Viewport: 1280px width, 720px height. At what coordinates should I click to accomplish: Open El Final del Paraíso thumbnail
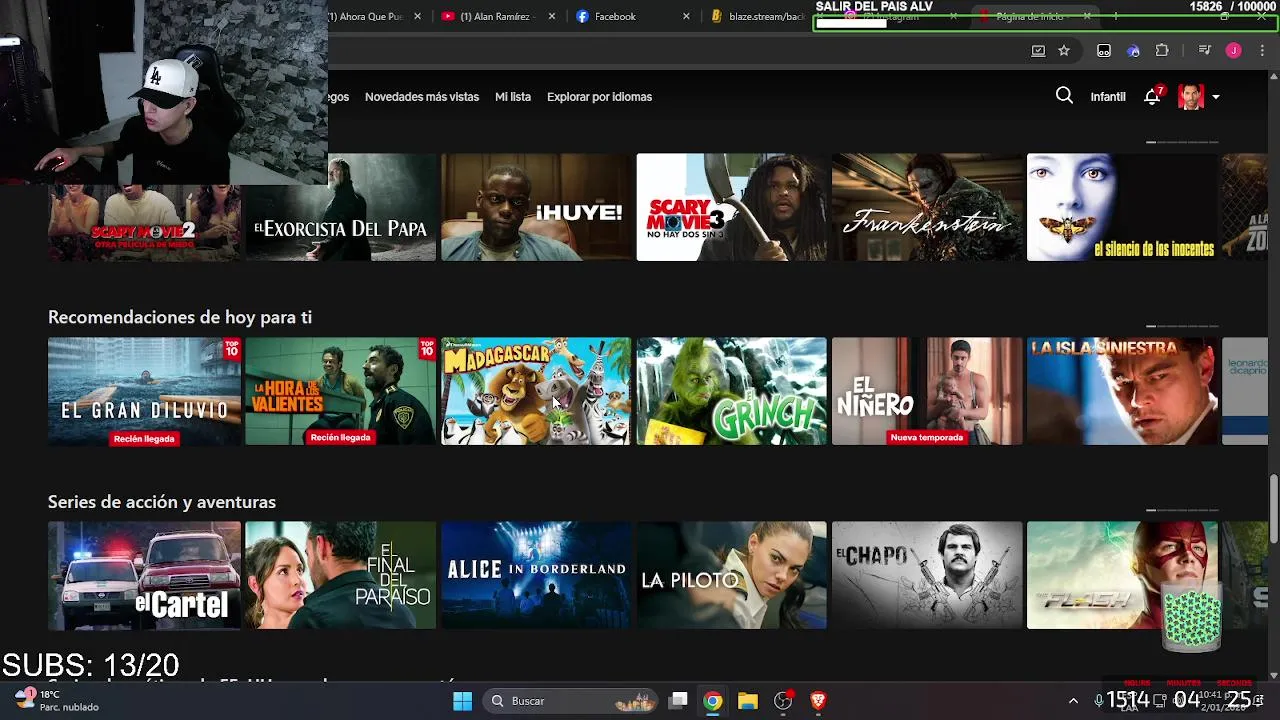341,575
